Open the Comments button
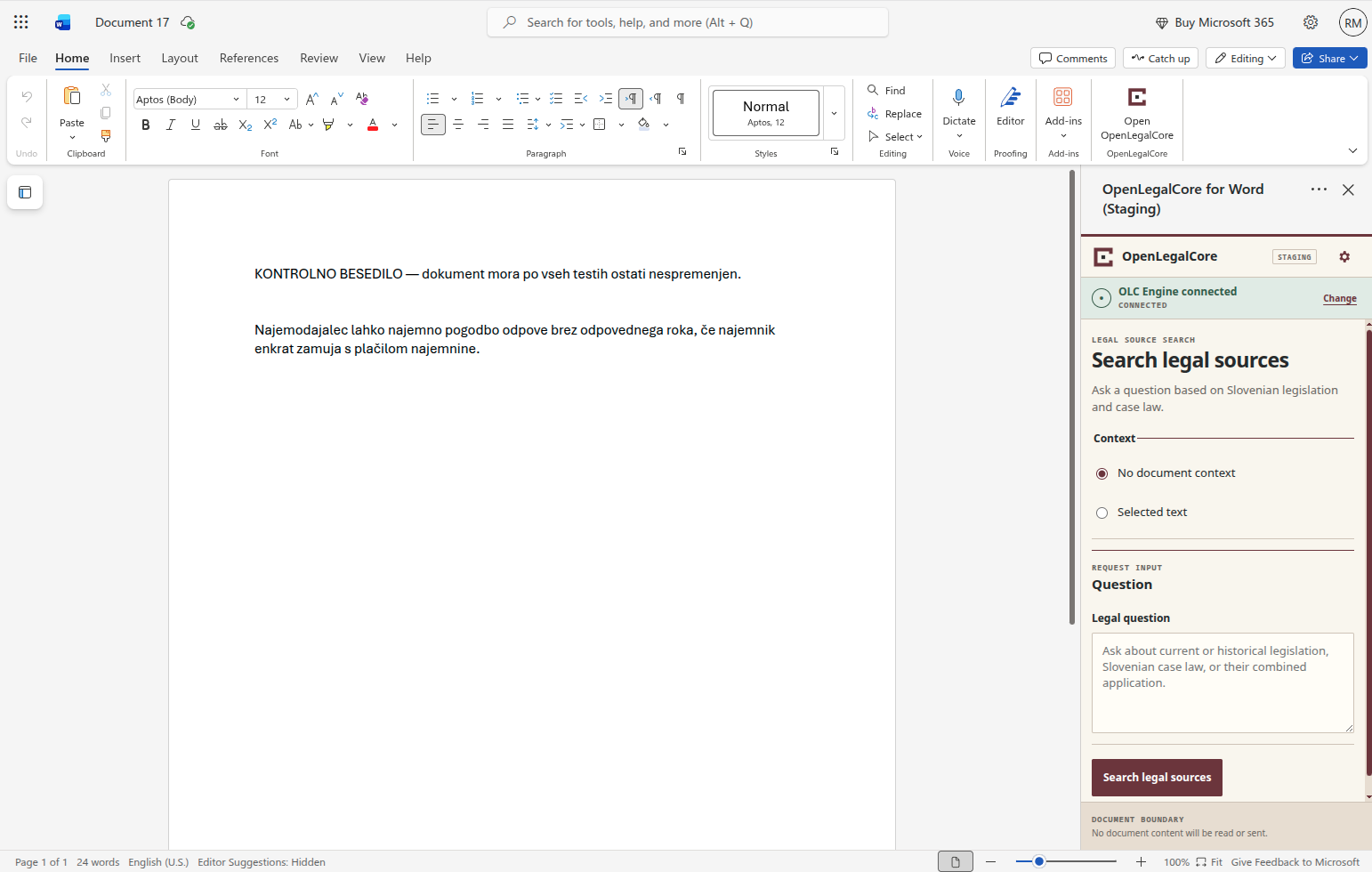Screen dimensions: 1372x872 pos(1073,58)
